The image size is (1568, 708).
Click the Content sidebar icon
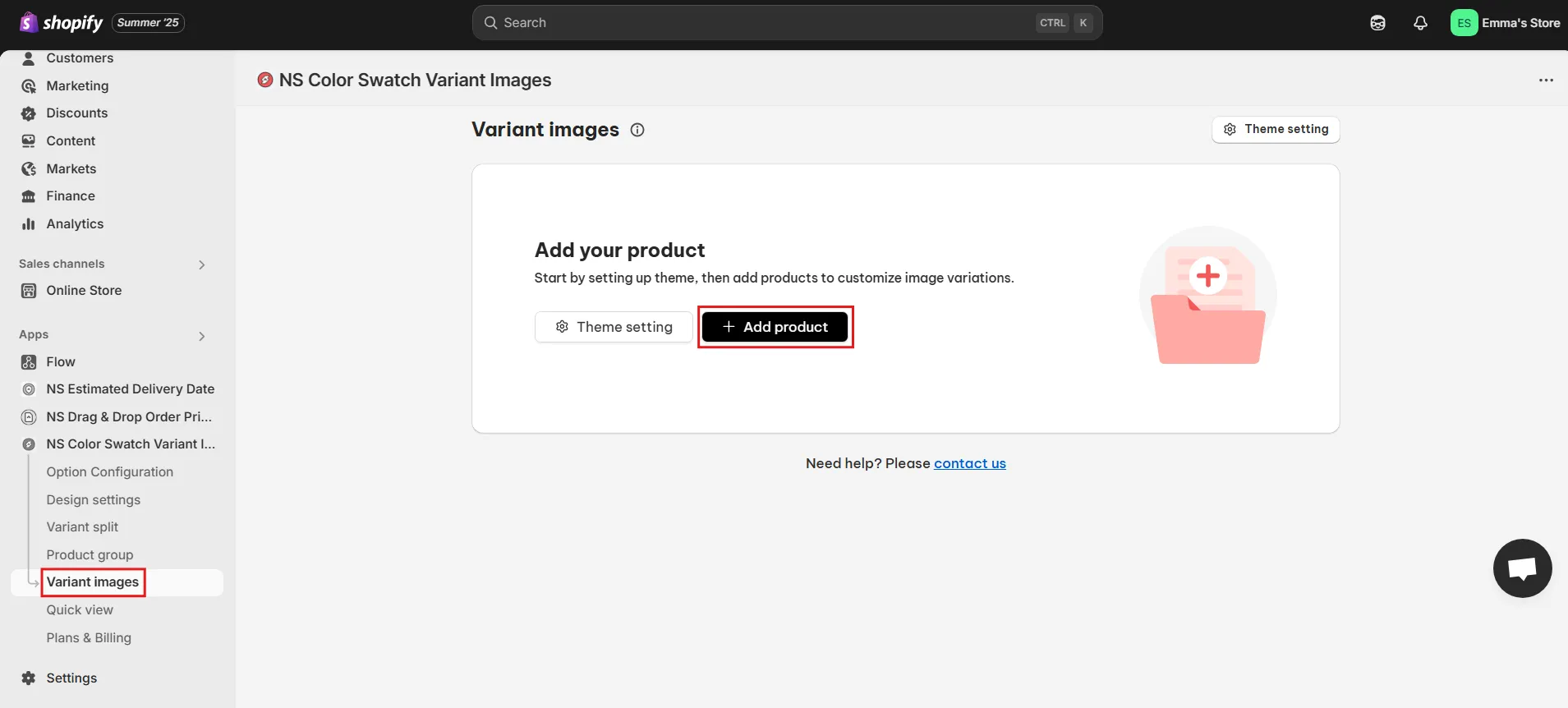point(29,141)
